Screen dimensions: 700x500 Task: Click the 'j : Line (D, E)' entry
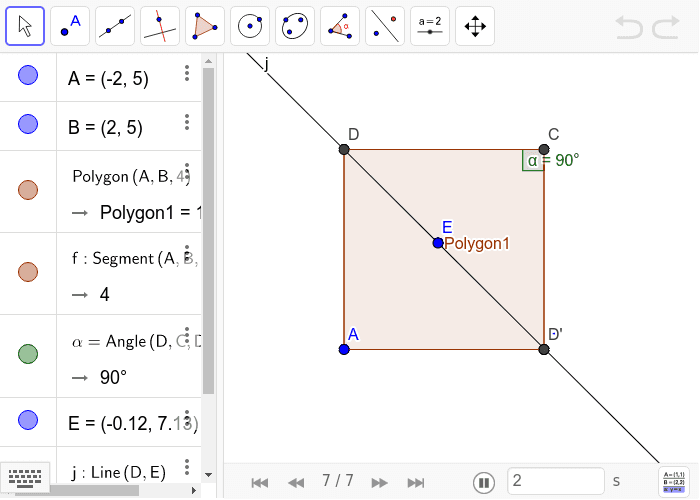pyautogui.click(x=119, y=472)
